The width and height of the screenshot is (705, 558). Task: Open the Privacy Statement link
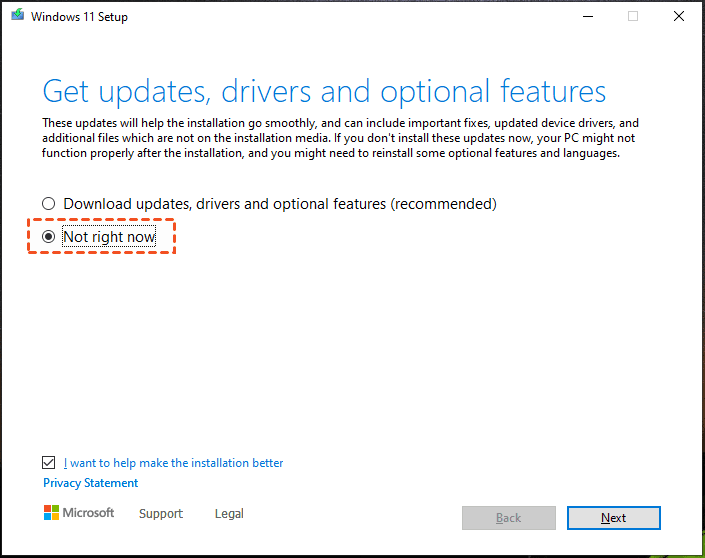click(90, 483)
